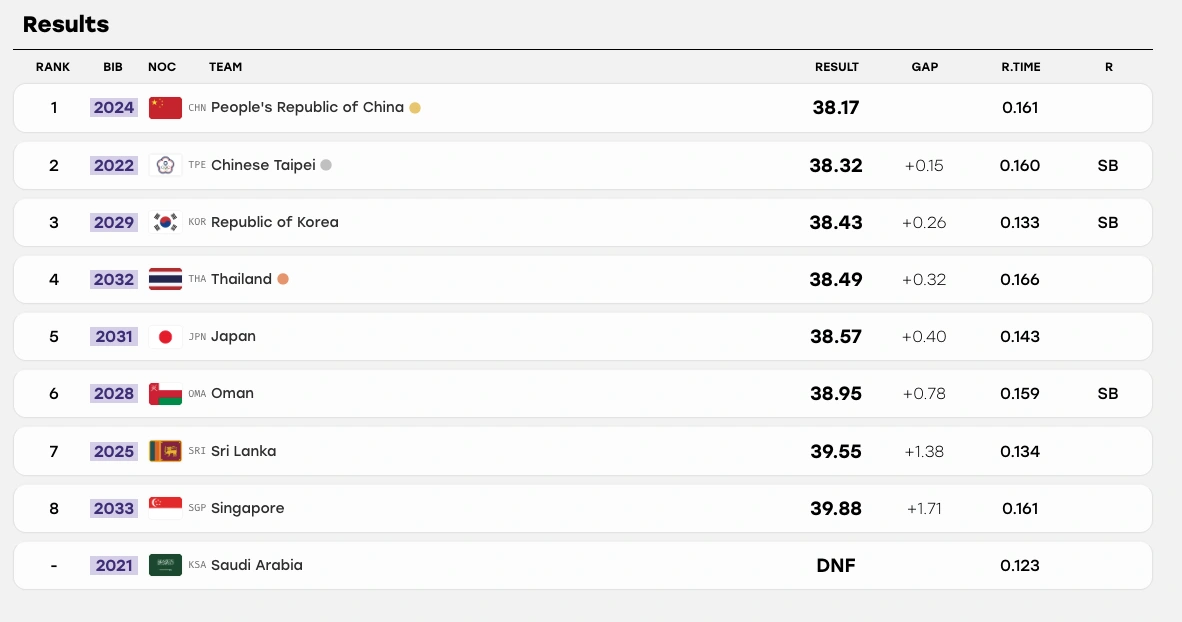This screenshot has width=1182, height=622.
Task: Click the NOC column header
Action: click(162, 67)
